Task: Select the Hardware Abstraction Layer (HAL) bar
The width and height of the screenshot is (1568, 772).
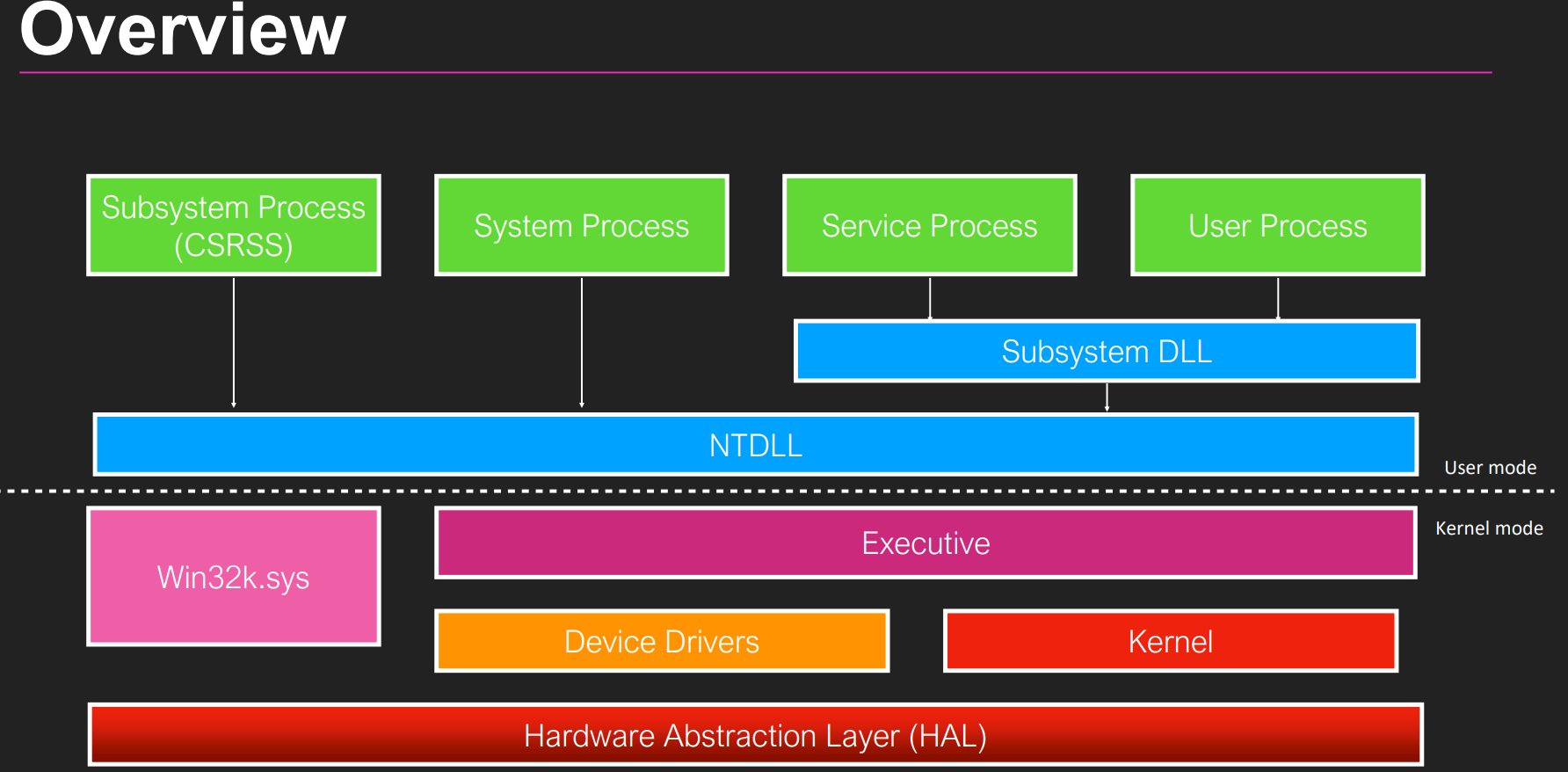Action: click(755, 735)
